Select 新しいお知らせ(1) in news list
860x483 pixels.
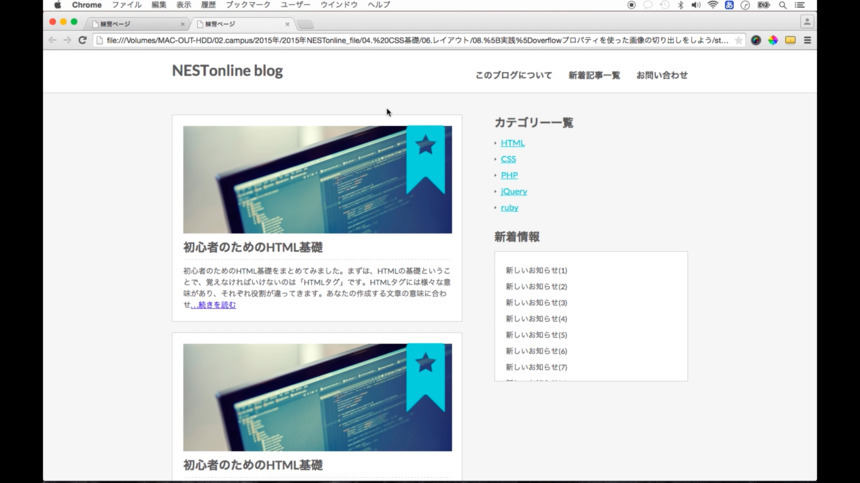click(x=536, y=270)
